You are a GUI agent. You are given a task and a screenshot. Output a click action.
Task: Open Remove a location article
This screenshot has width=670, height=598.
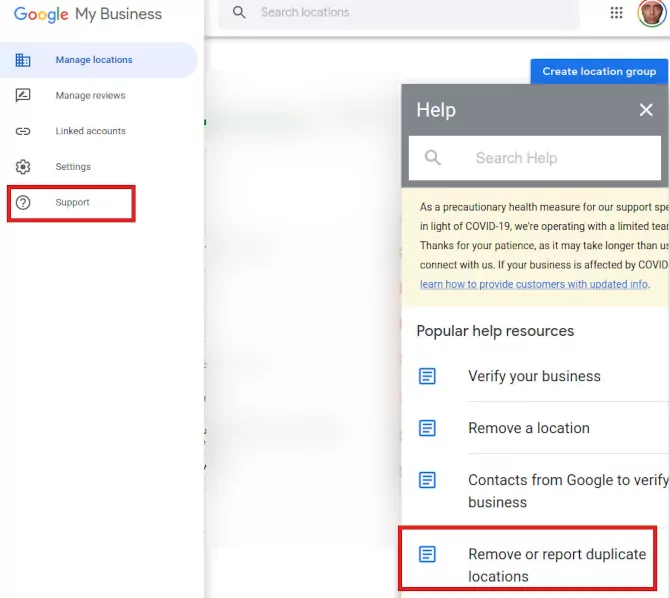(529, 428)
